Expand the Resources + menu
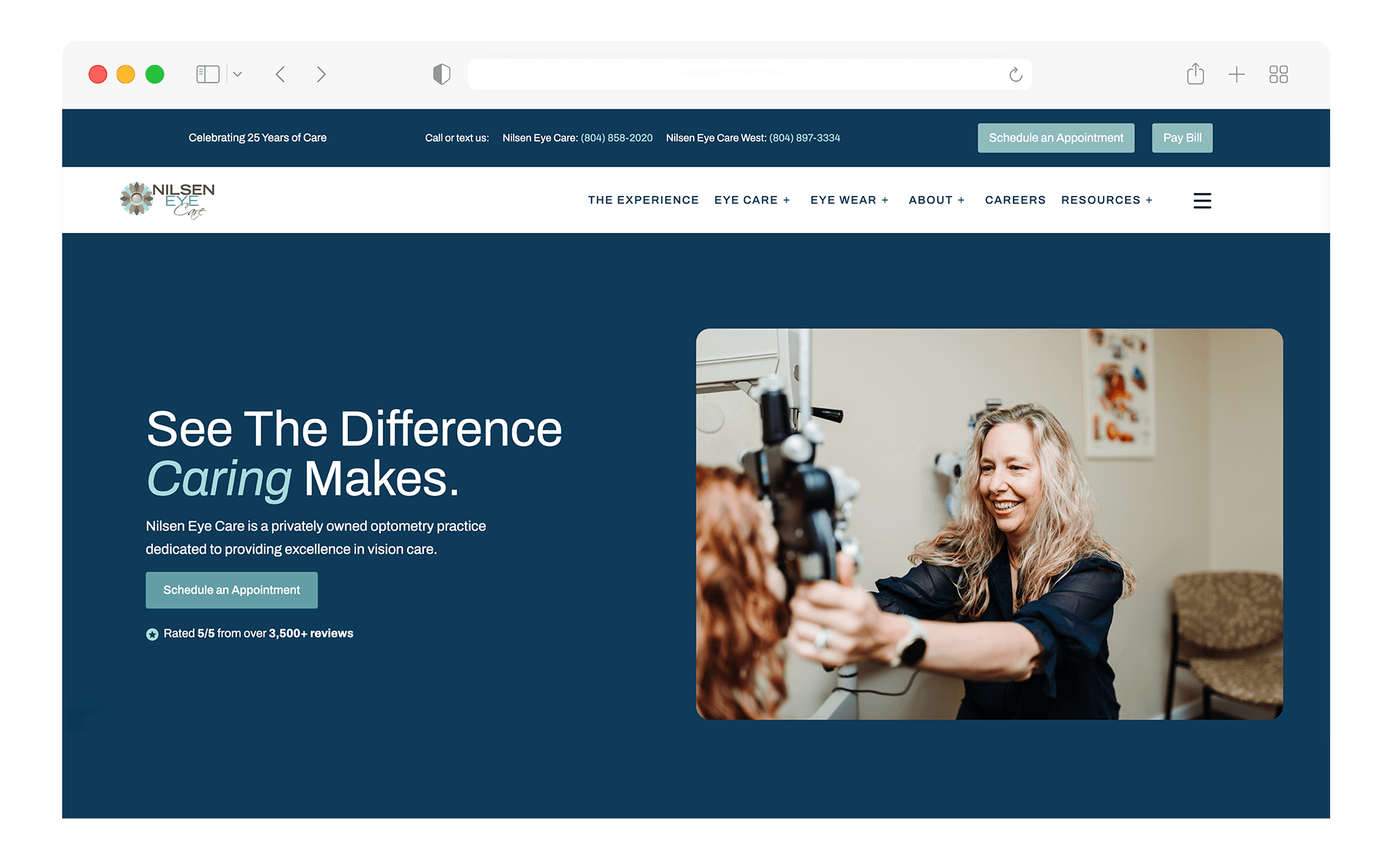Viewport: 1395px width, 868px height. (1106, 200)
